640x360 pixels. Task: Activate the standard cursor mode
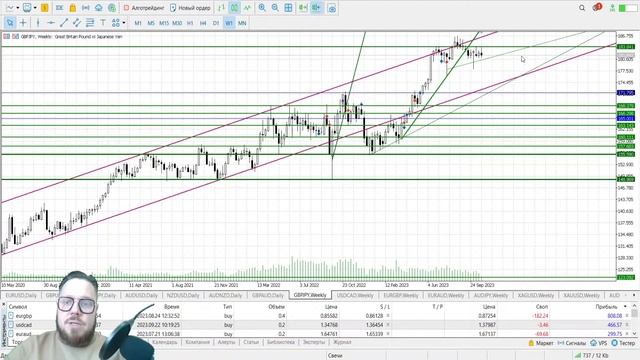point(10,23)
